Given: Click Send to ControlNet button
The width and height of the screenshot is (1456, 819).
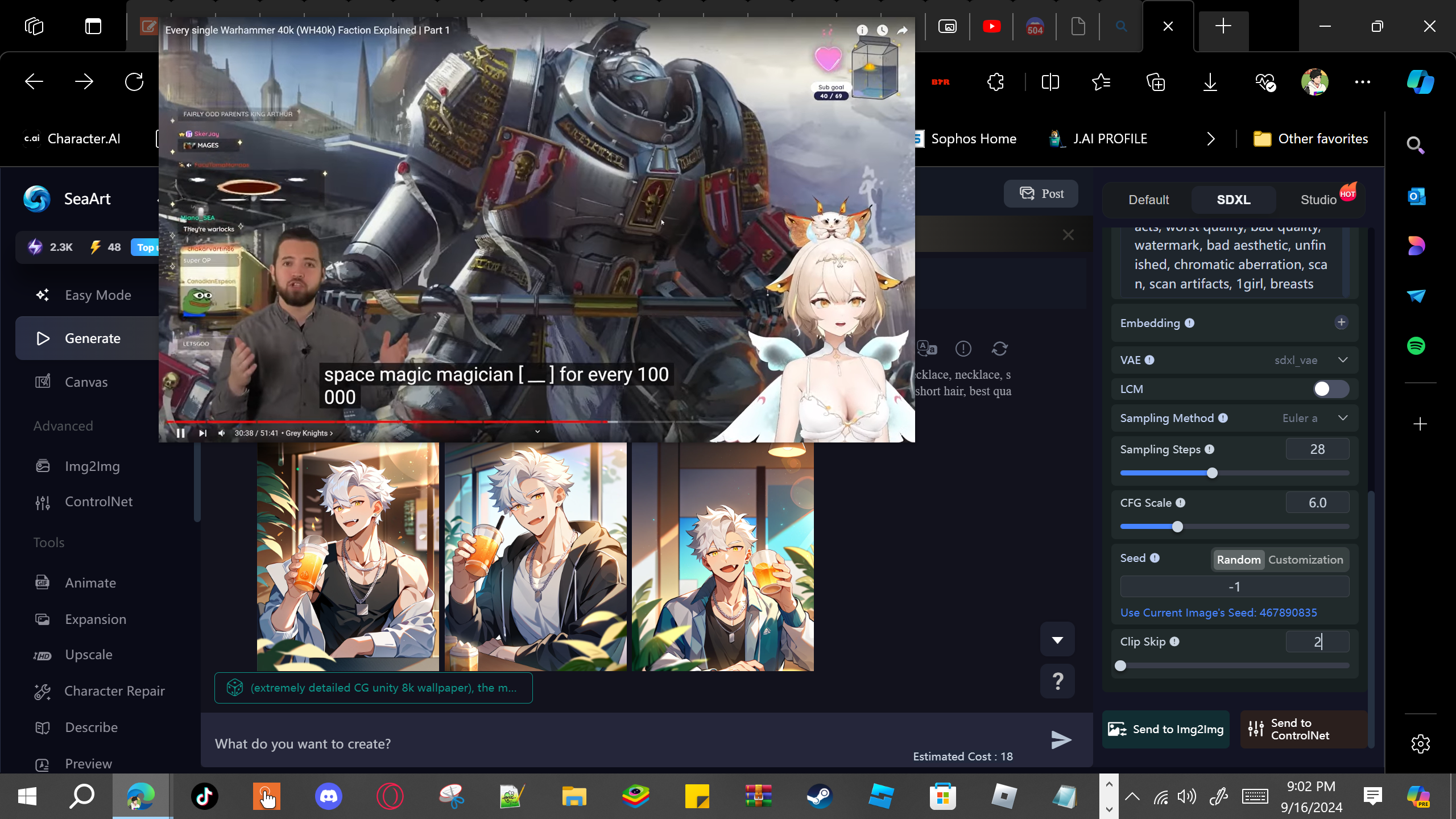Looking at the screenshot, I should tap(1304, 729).
